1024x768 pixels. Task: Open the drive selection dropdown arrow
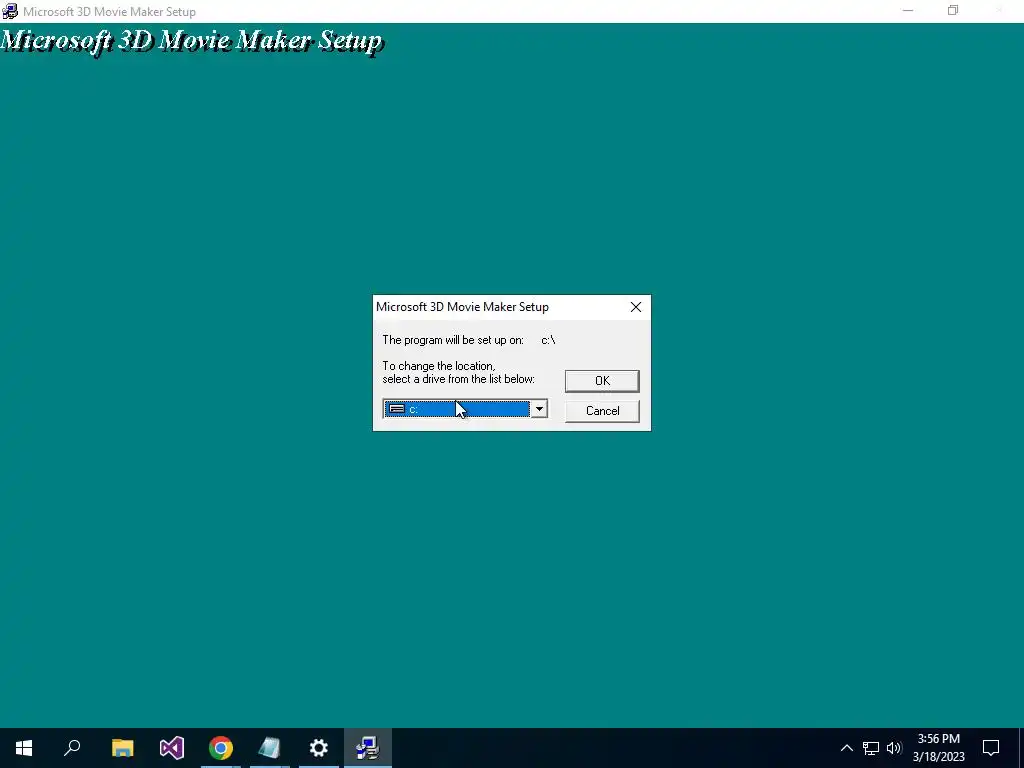pos(539,409)
